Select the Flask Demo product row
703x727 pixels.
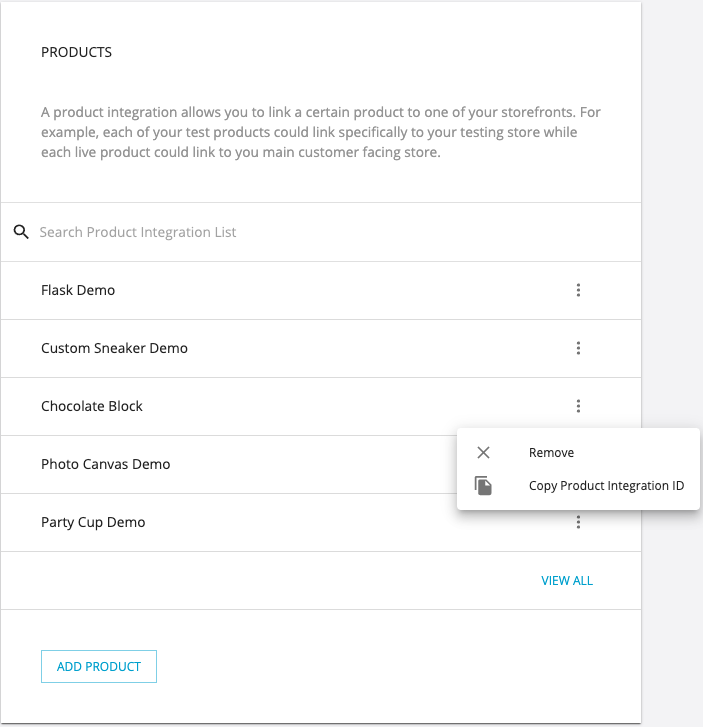[321, 290]
